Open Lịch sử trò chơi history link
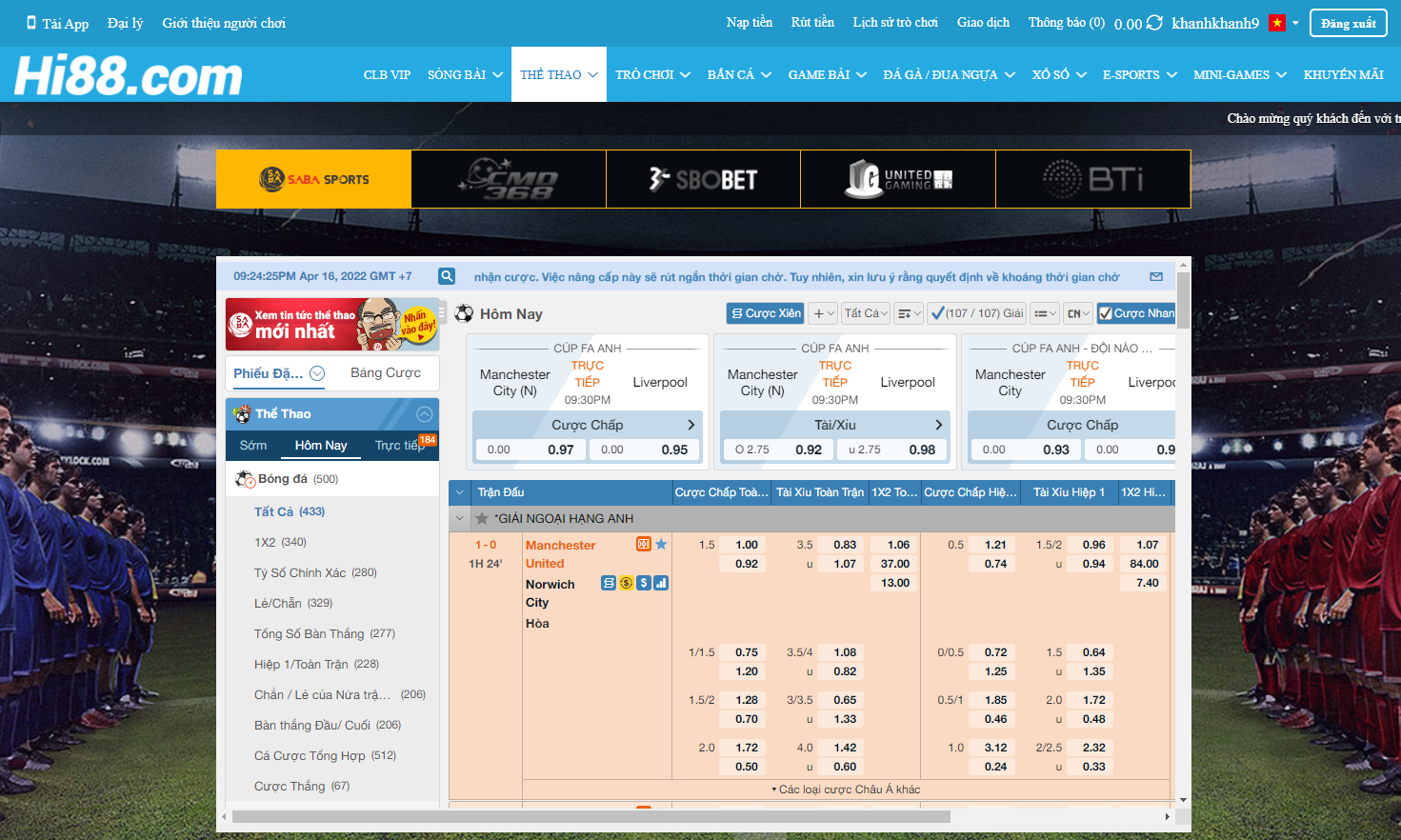 click(x=895, y=22)
